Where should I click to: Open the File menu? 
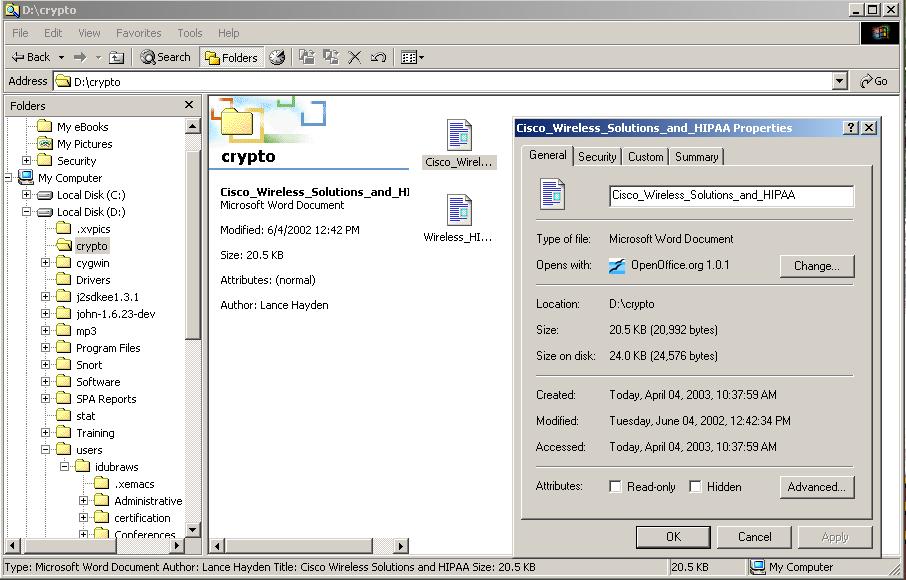(x=20, y=33)
